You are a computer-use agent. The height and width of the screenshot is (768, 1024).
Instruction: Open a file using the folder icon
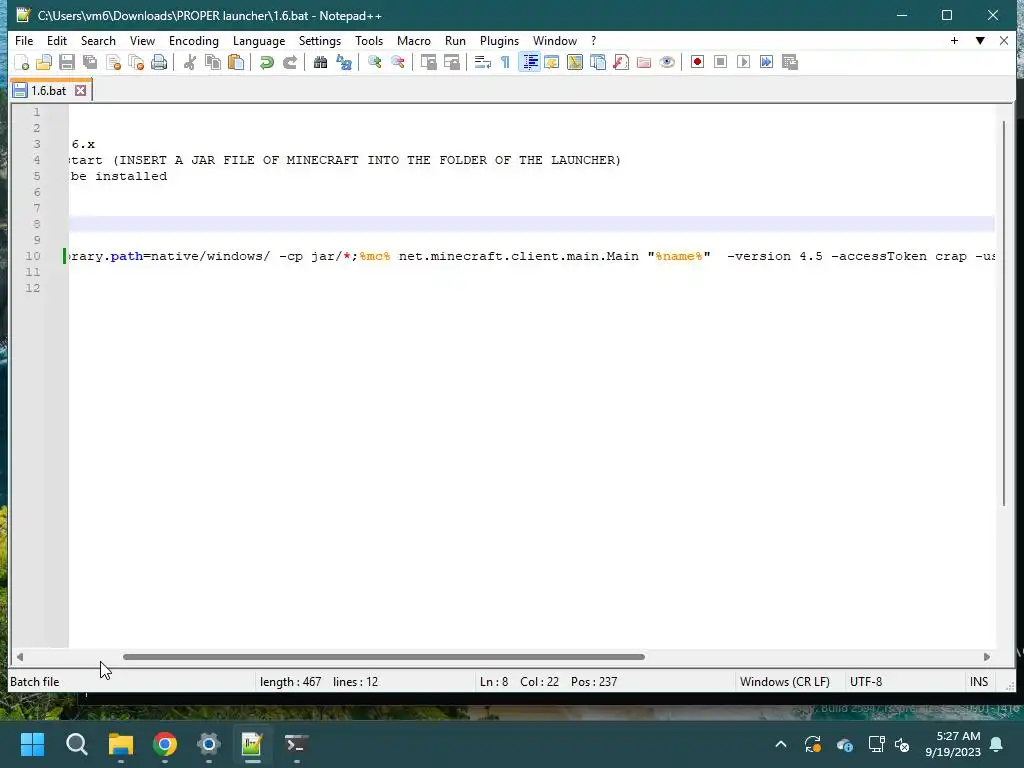[x=44, y=62]
